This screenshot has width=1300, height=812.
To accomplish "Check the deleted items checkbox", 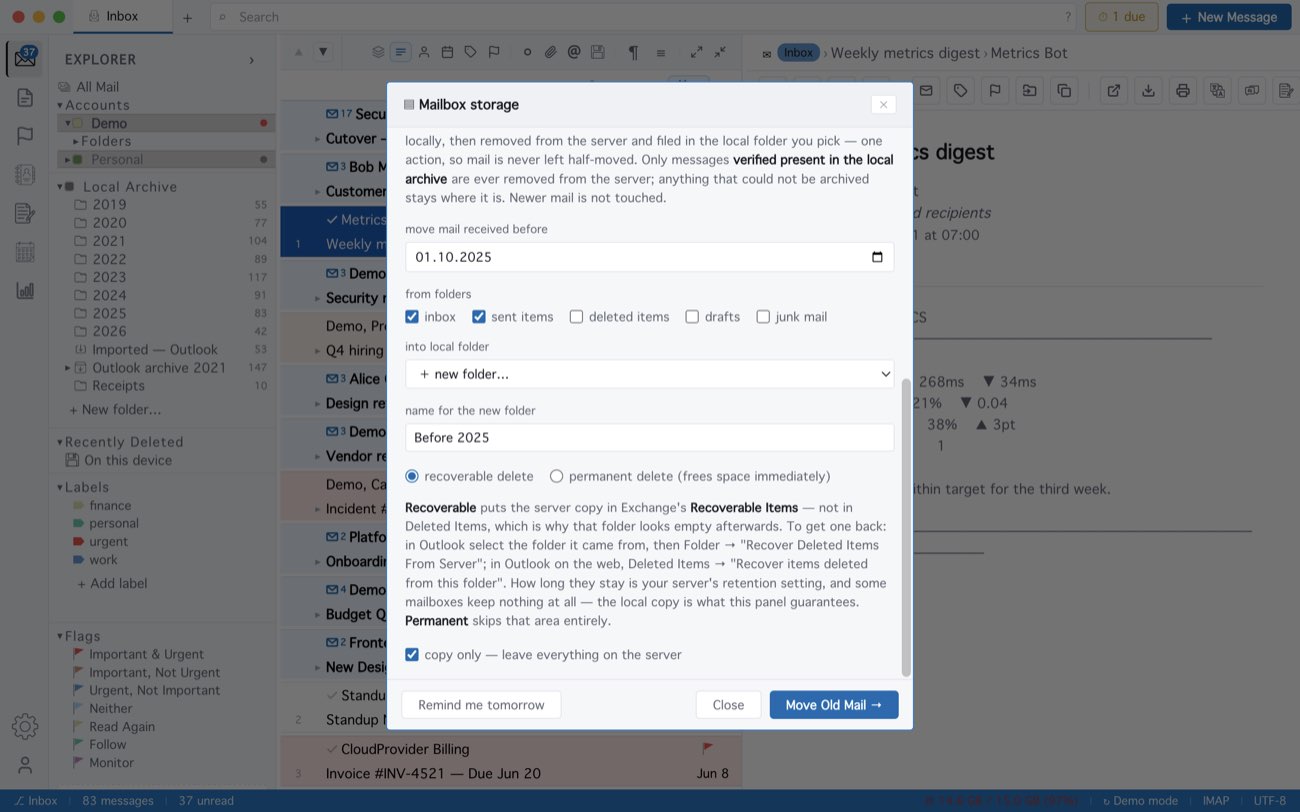I will 576,317.
